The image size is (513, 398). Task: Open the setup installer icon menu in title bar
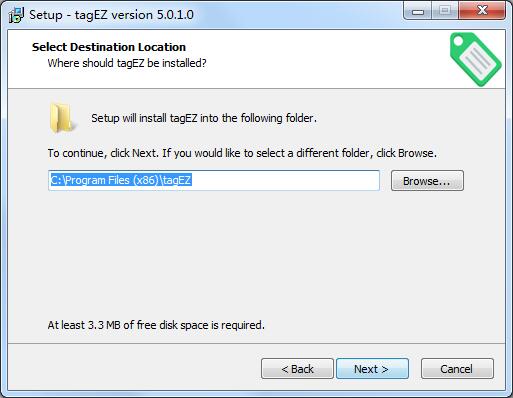click(x=16, y=15)
